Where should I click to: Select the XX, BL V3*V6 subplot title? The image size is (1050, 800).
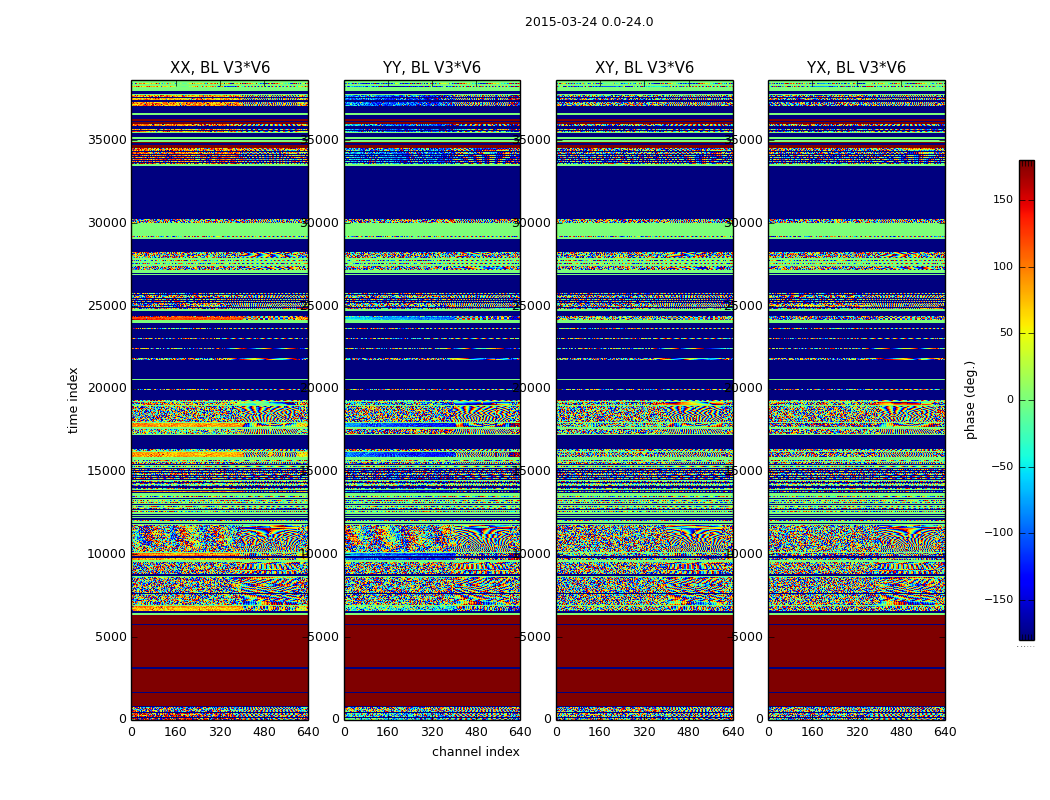[220, 68]
